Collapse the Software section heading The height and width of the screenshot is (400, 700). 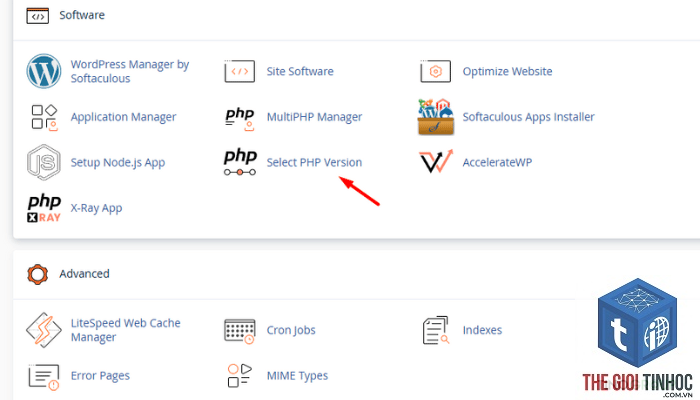pos(82,15)
